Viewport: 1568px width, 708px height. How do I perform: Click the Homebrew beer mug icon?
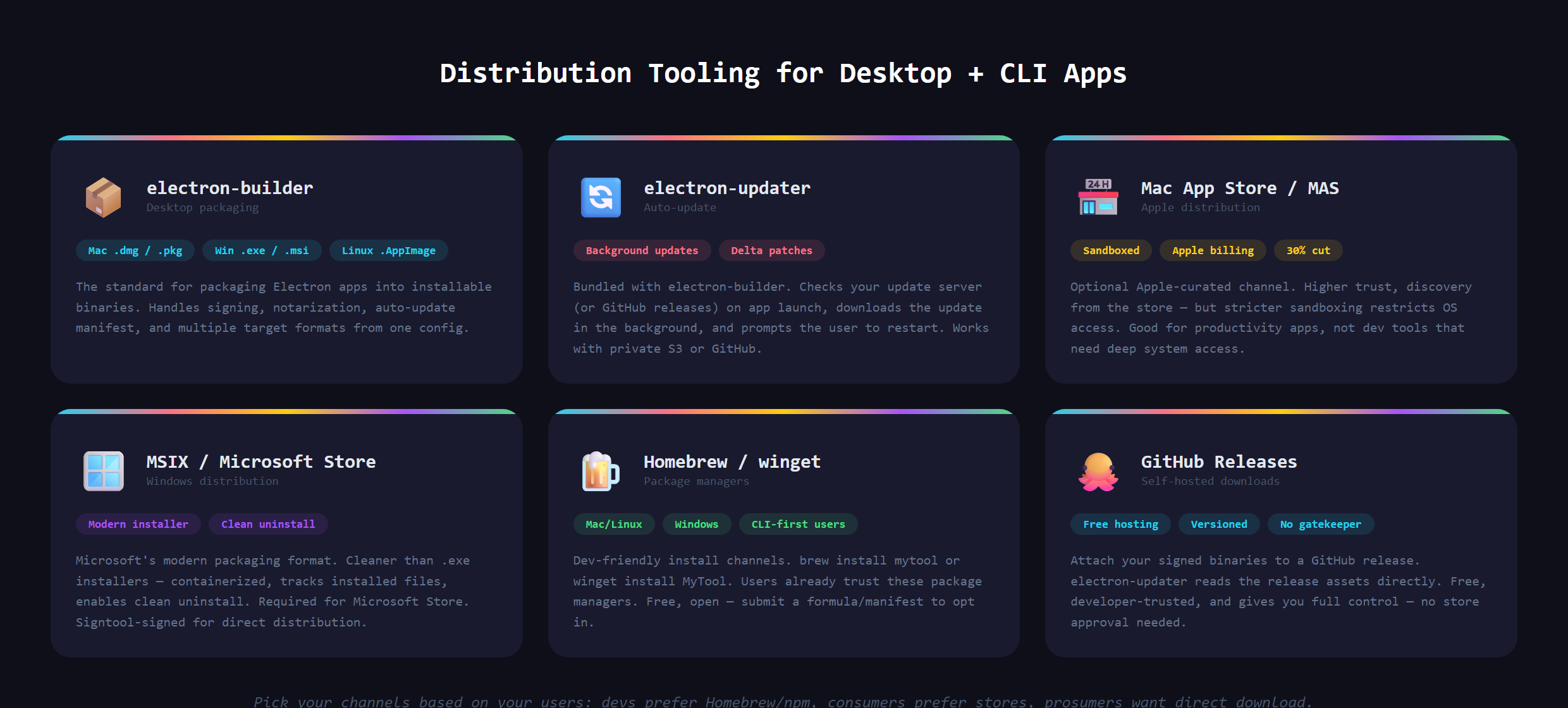tap(601, 471)
